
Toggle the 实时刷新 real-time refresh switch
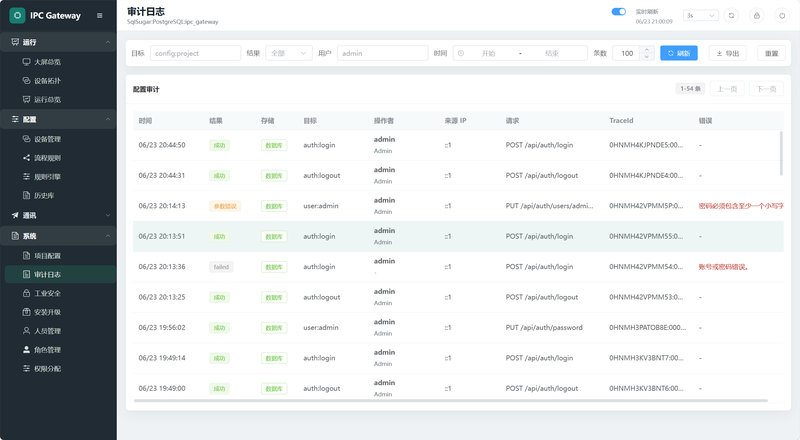(x=618, y=12)
